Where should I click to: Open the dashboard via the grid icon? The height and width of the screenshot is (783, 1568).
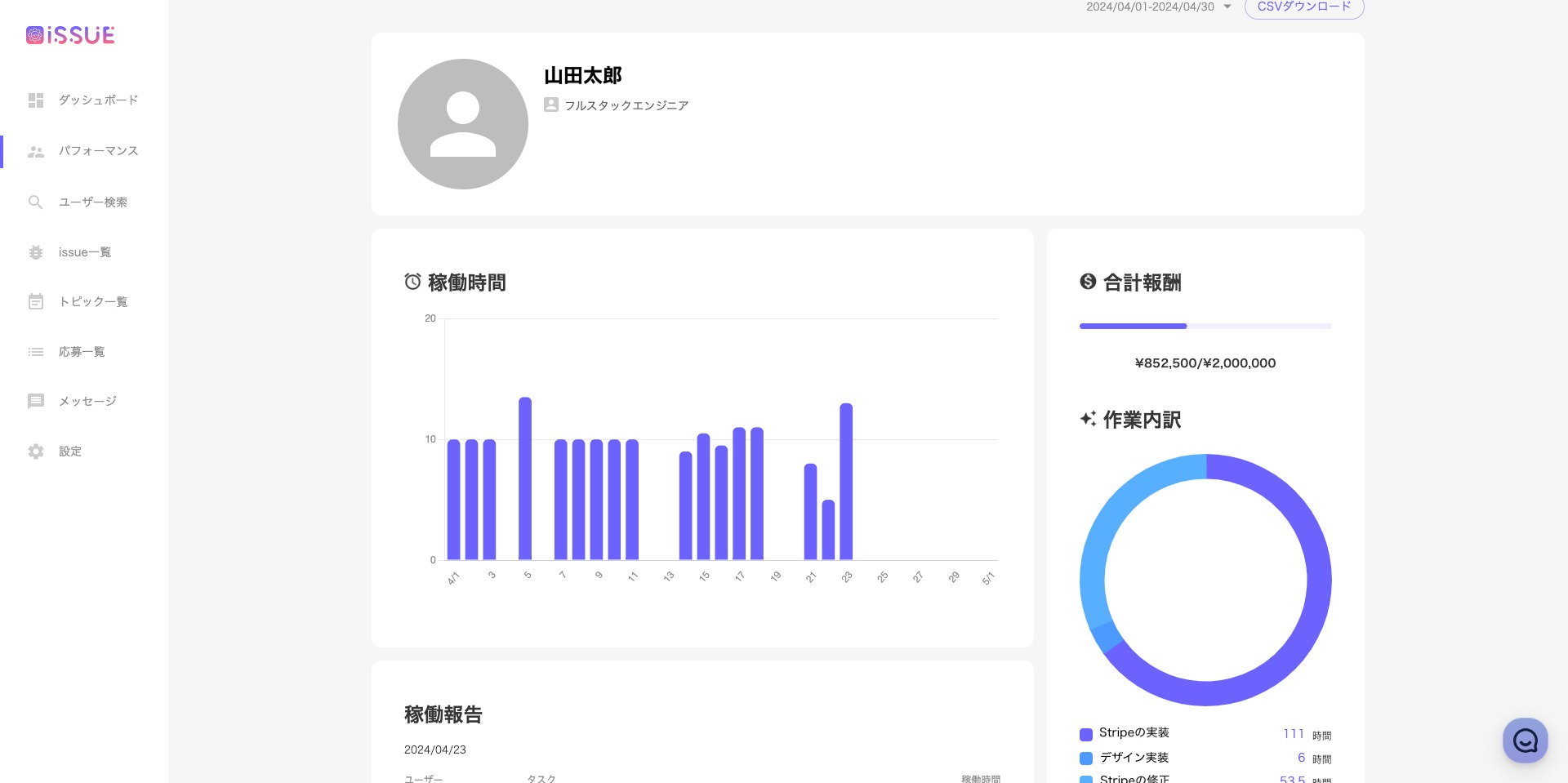point(36,100)
